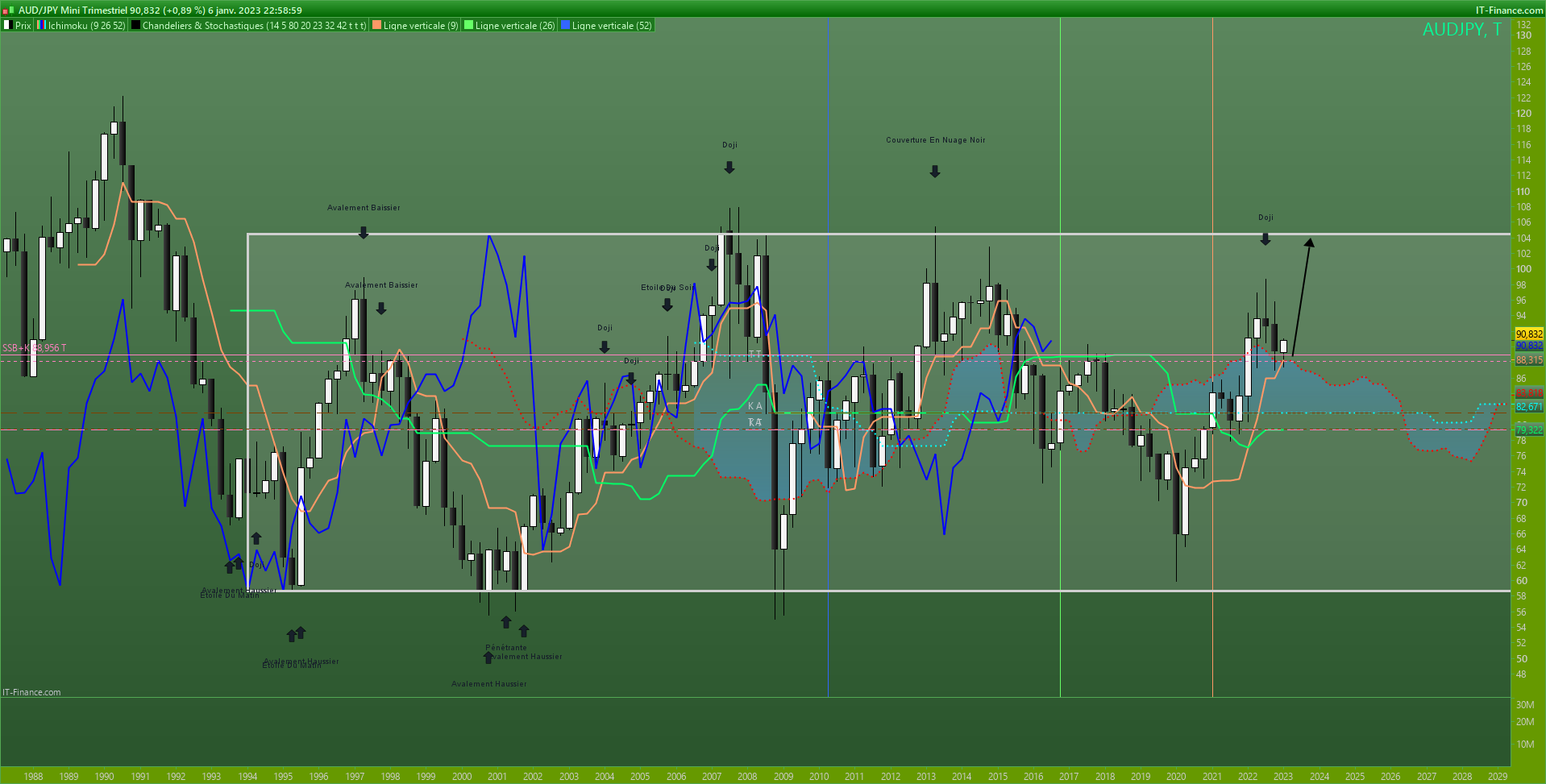Click the red 83,818 price tag
Image resolution: width=1546 pixels, height=784 pixels.
(1529, 393)
